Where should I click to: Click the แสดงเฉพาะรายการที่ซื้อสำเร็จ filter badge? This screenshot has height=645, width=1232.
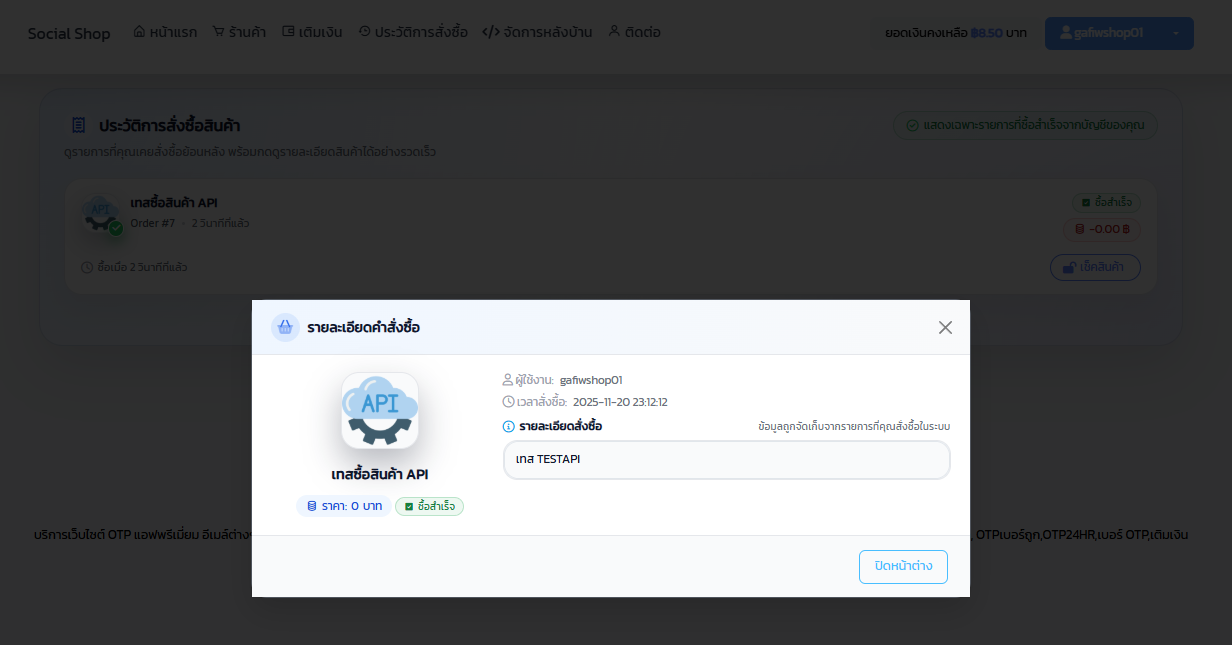click(1025, 125)
